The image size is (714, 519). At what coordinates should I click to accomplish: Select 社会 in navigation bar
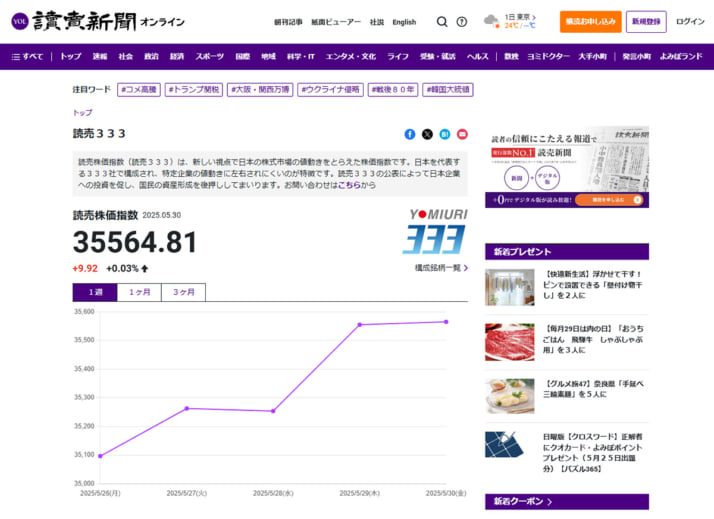click(125, 56)
